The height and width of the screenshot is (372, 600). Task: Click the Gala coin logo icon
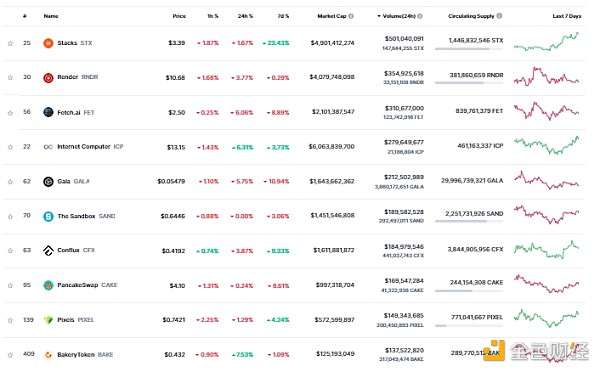[48, 181]
